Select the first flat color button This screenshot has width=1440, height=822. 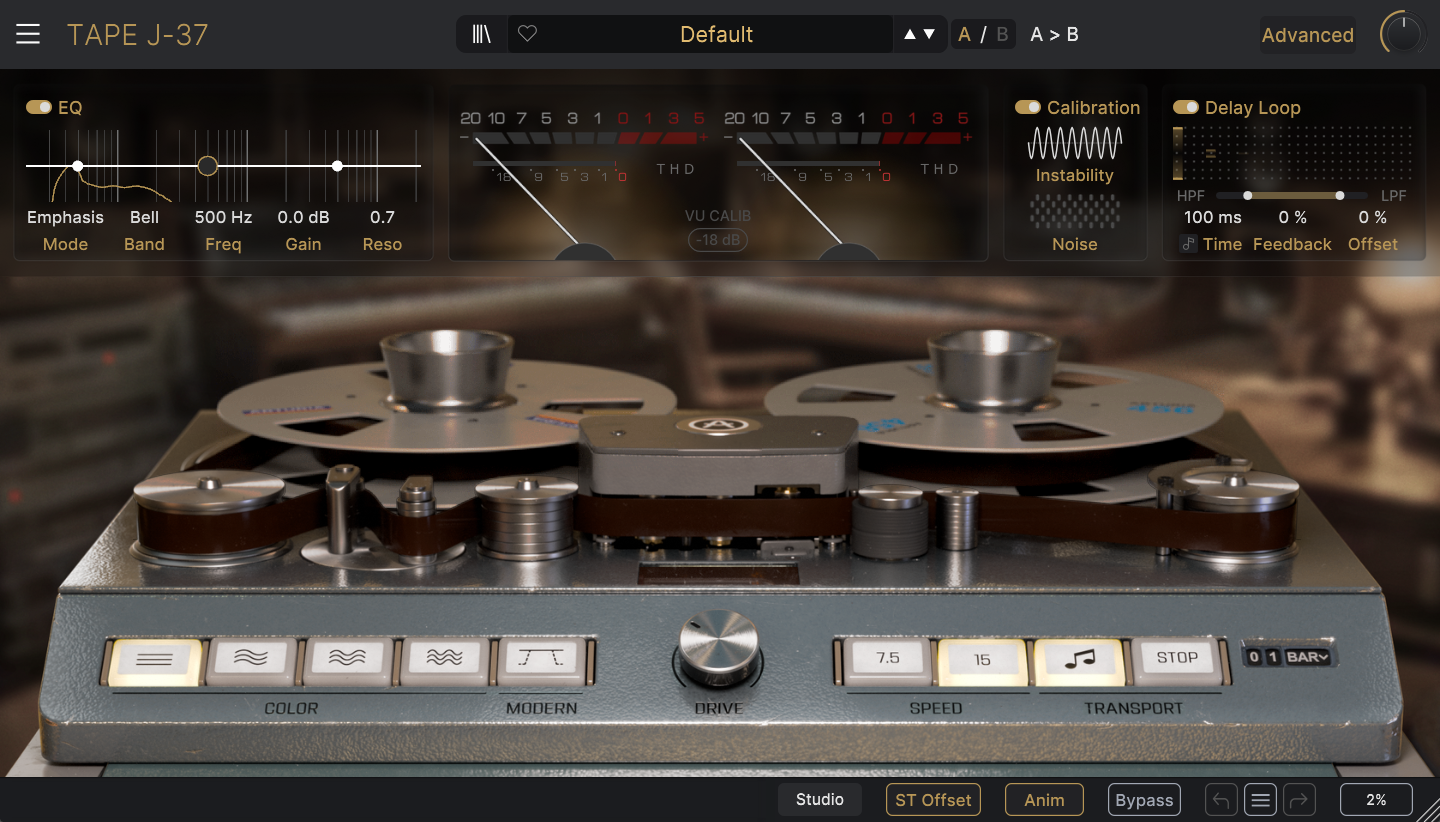156,659
